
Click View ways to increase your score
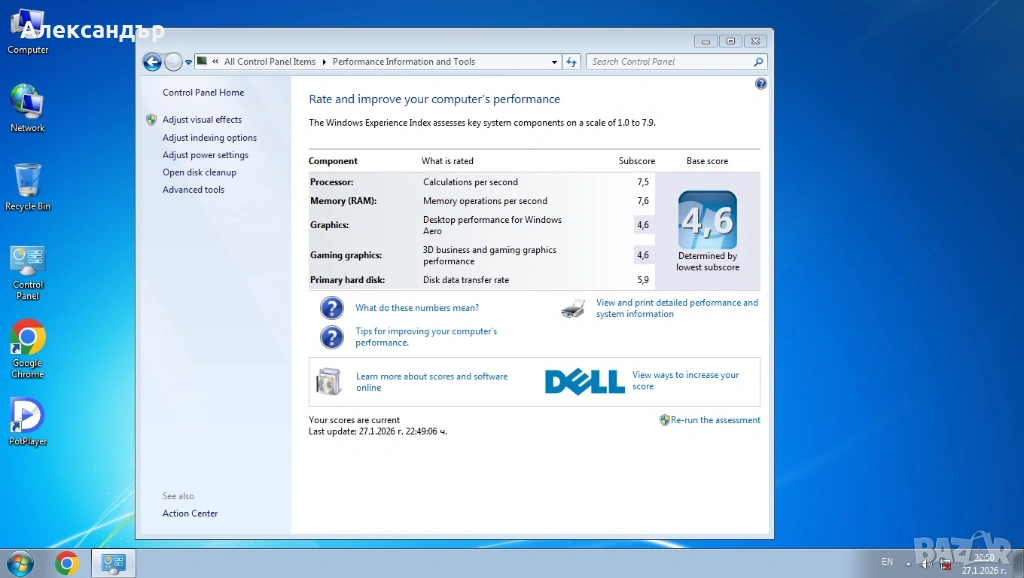point(685,381)
